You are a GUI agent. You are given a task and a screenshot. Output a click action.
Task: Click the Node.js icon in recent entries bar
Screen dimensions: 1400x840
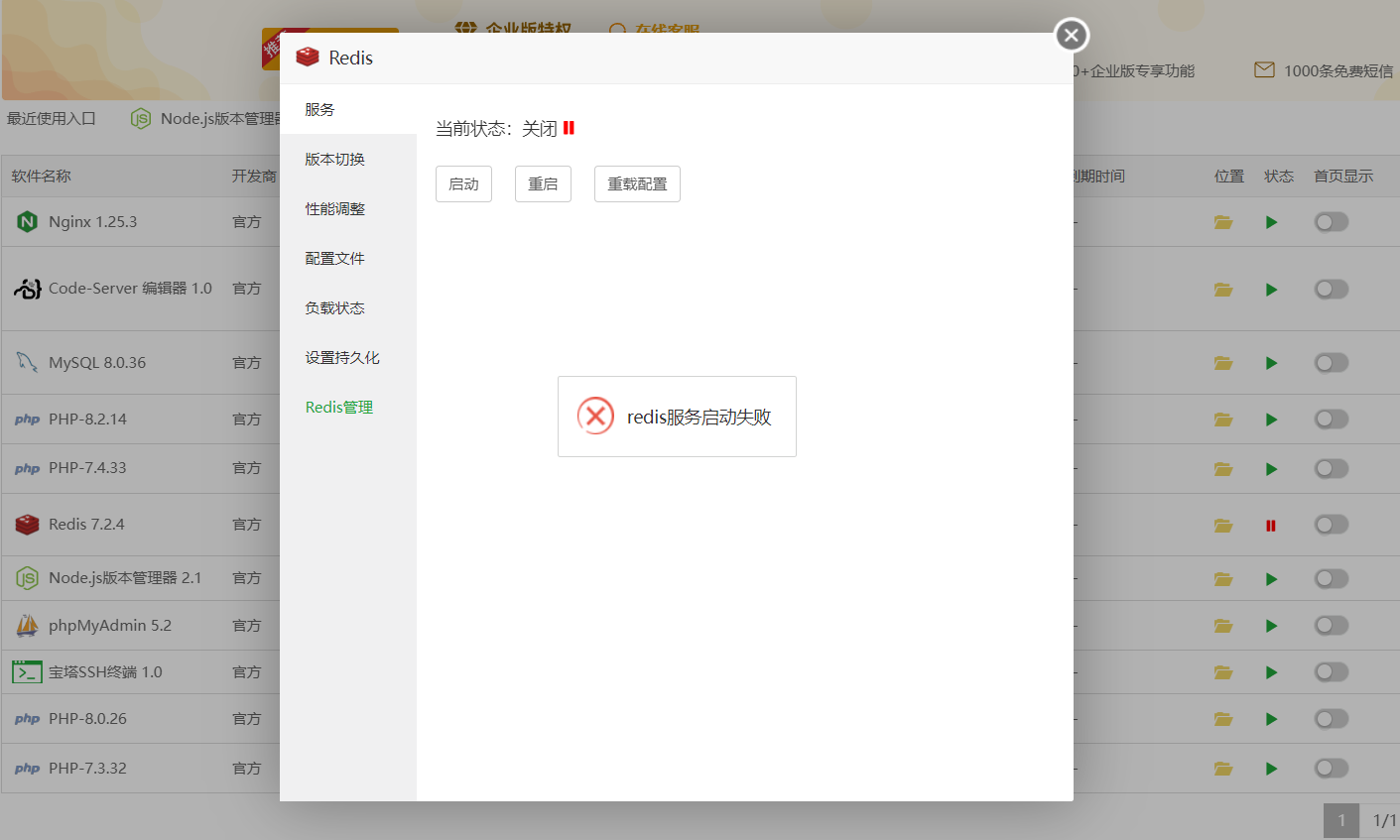141,118
